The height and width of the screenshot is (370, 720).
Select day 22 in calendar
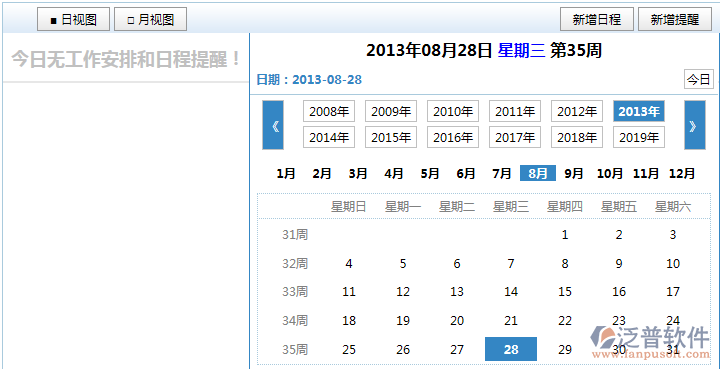tap(565, 321)
